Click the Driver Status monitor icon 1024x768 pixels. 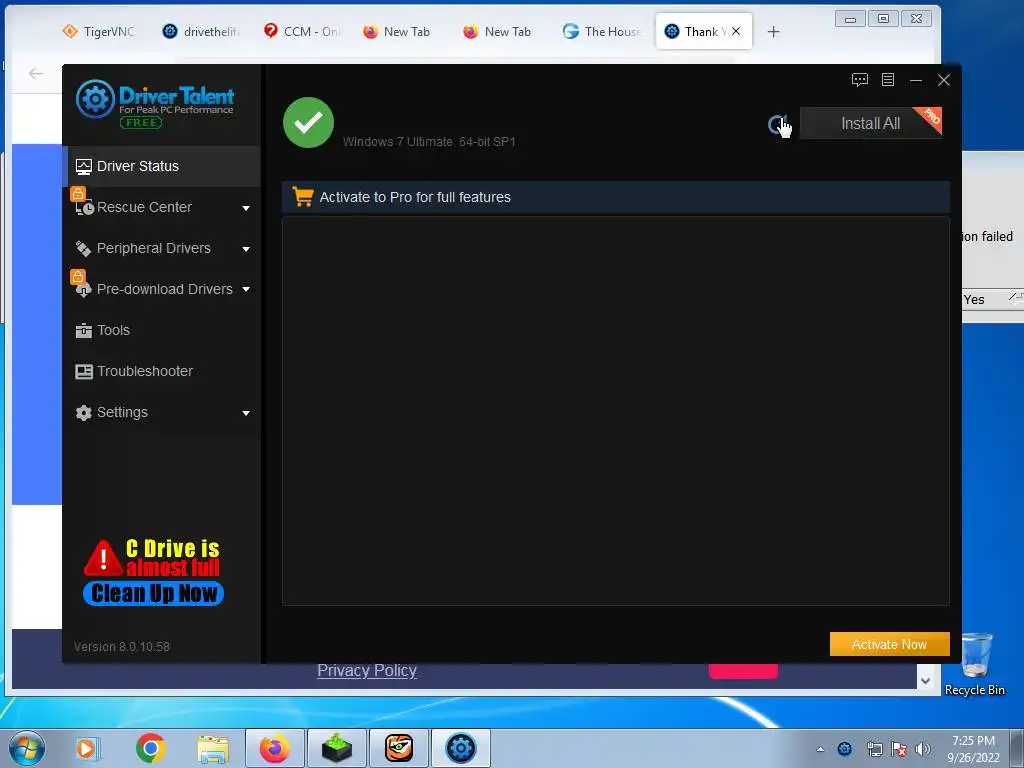[84, 167]
